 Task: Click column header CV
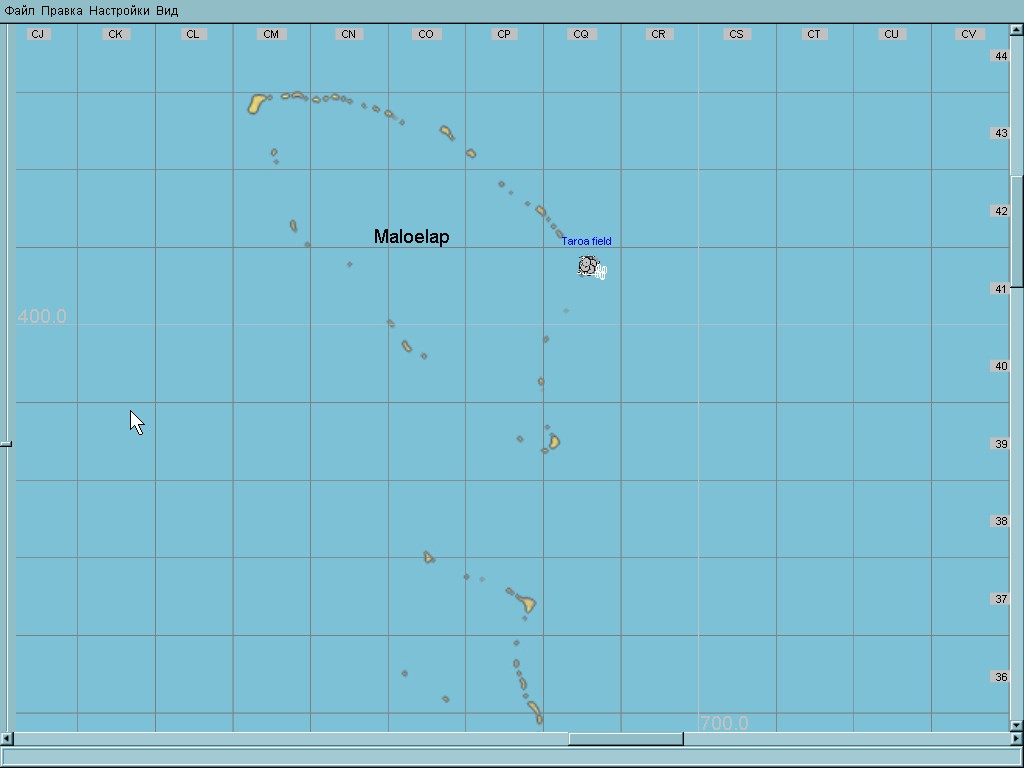tap(968, 34)
